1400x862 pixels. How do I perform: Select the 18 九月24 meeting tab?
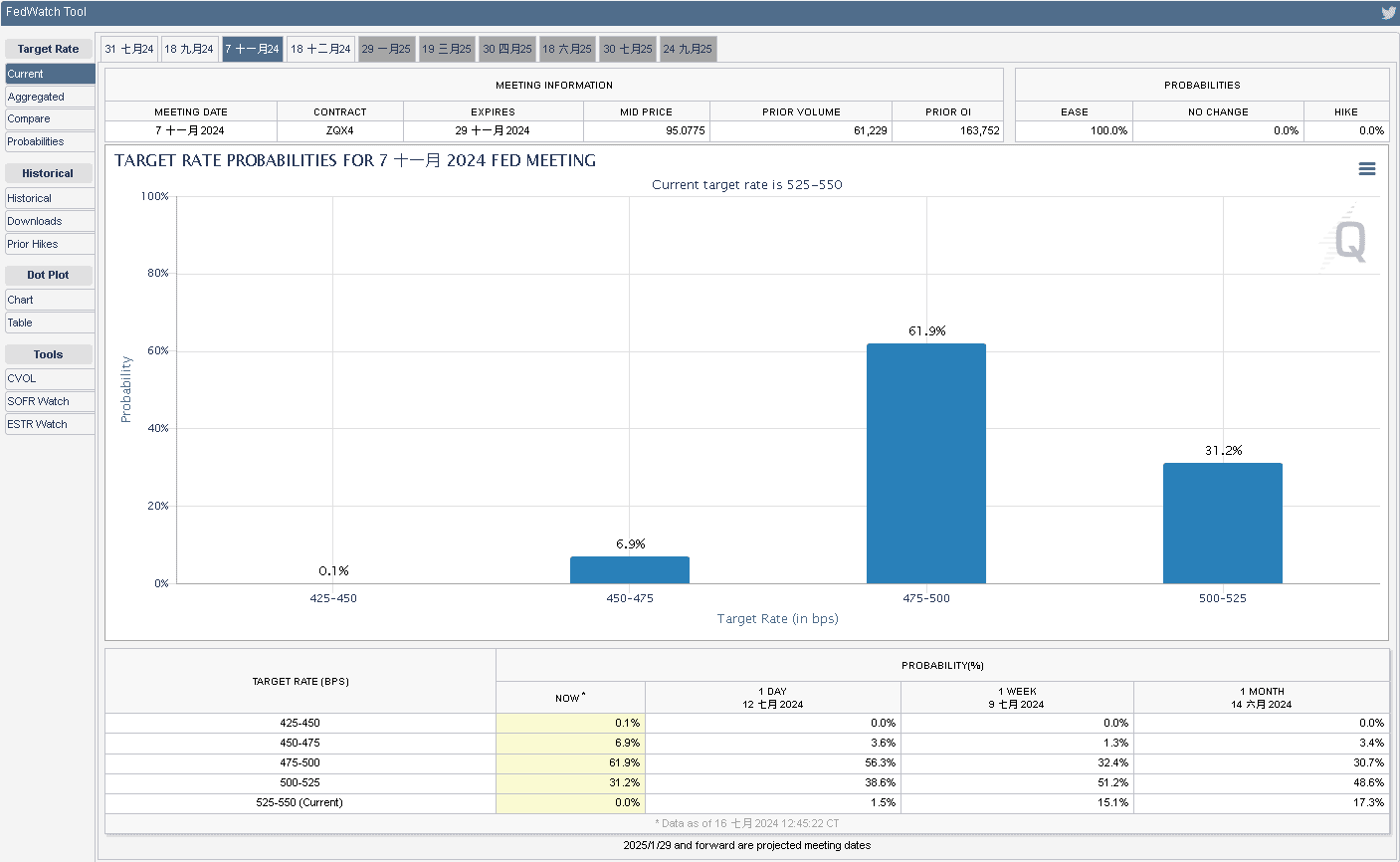click(x=189, y=49)
